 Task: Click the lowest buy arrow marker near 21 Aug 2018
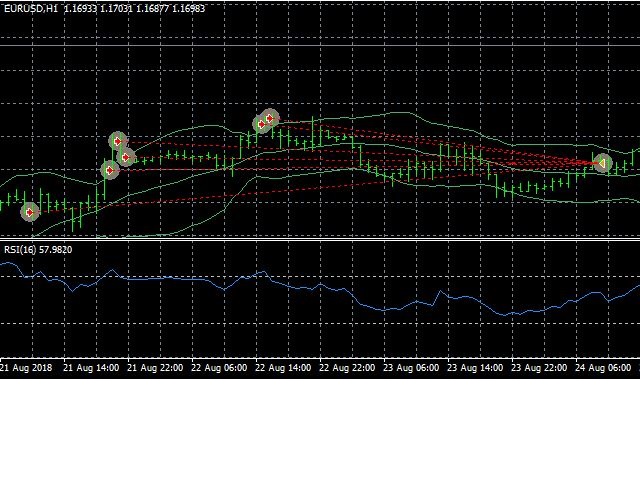point(30,212)
